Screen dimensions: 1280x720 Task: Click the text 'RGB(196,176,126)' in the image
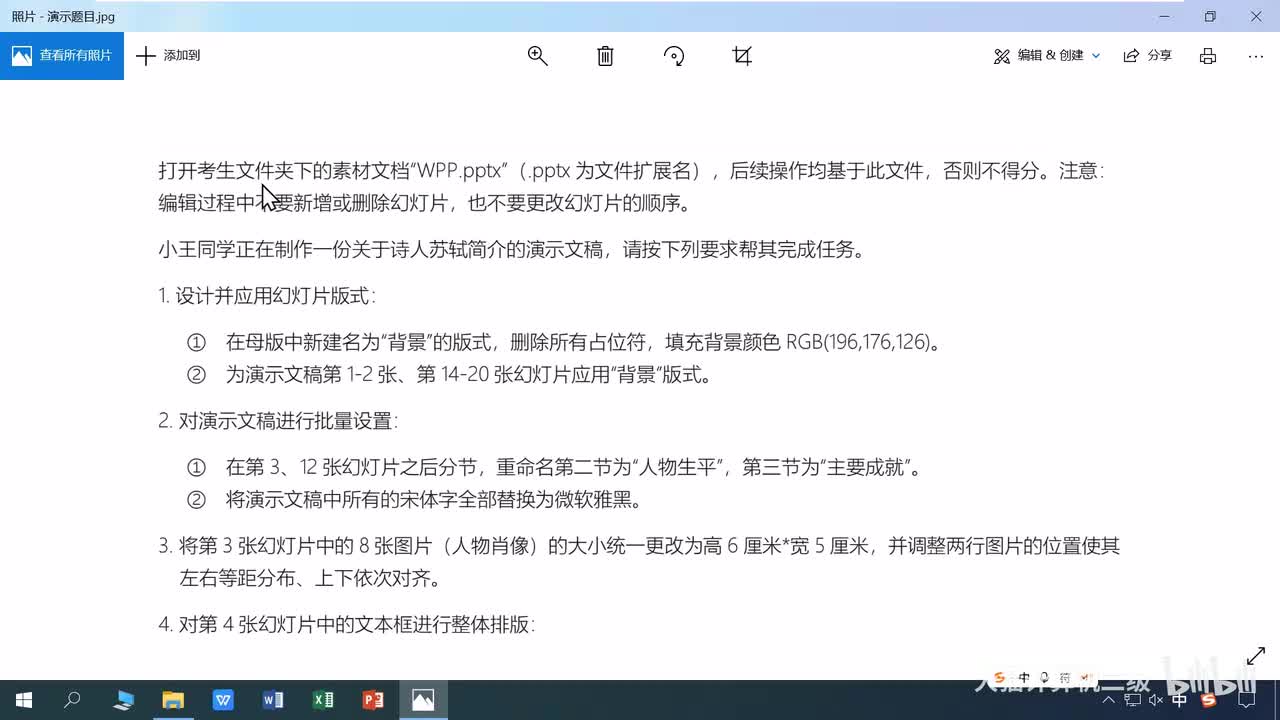coord(858,342)
